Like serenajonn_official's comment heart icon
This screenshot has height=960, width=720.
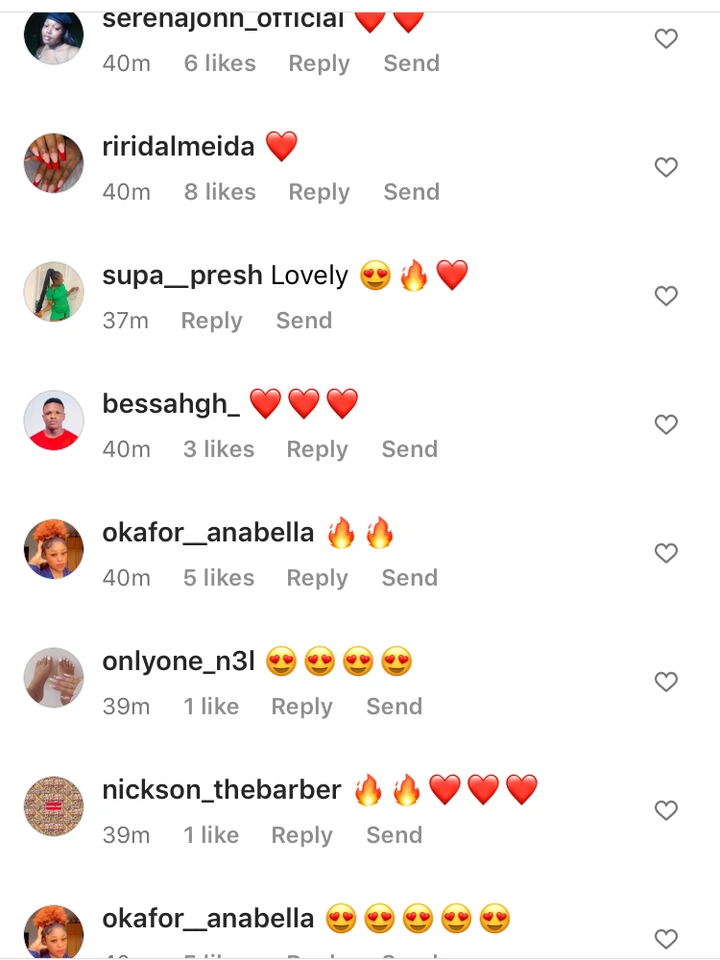666,38
